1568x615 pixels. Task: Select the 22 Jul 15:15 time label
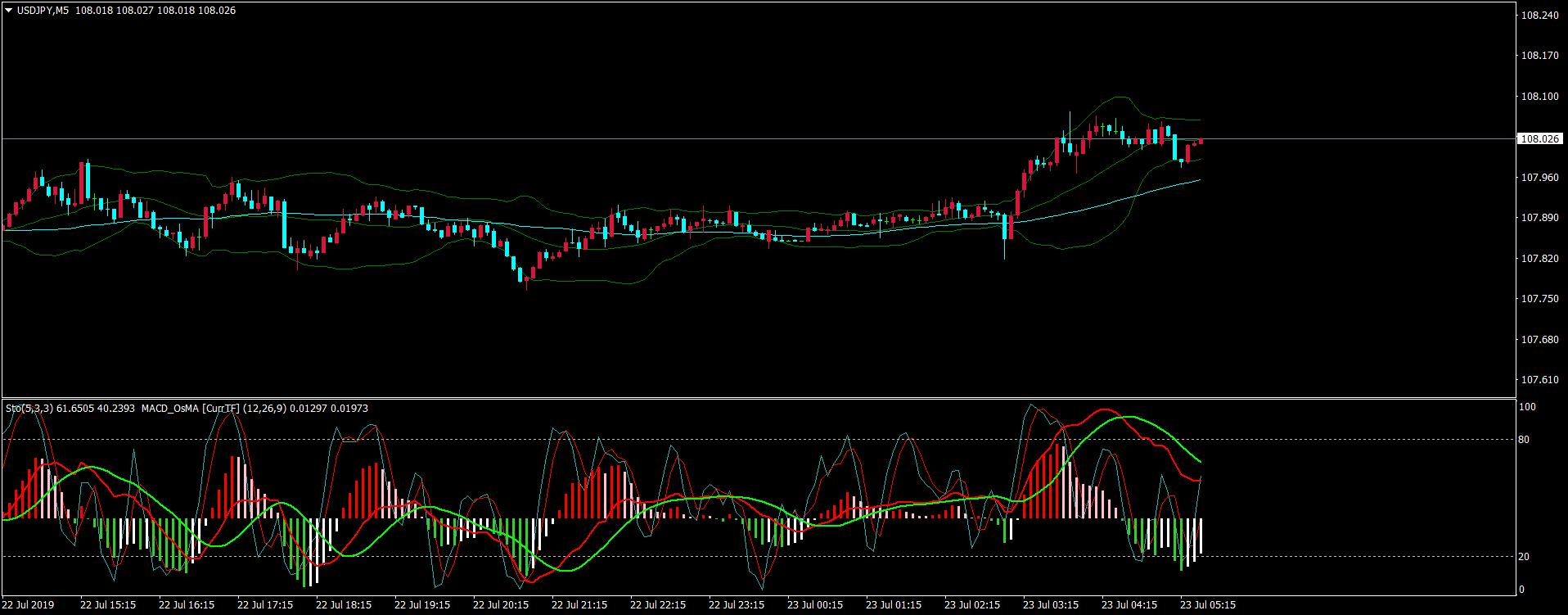pyautogui.click(x=108, y=605)
